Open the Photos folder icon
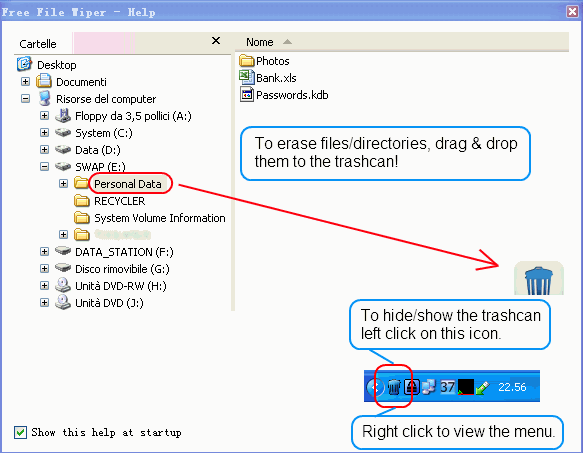This screenshot has height=453, width=583. 247,60
